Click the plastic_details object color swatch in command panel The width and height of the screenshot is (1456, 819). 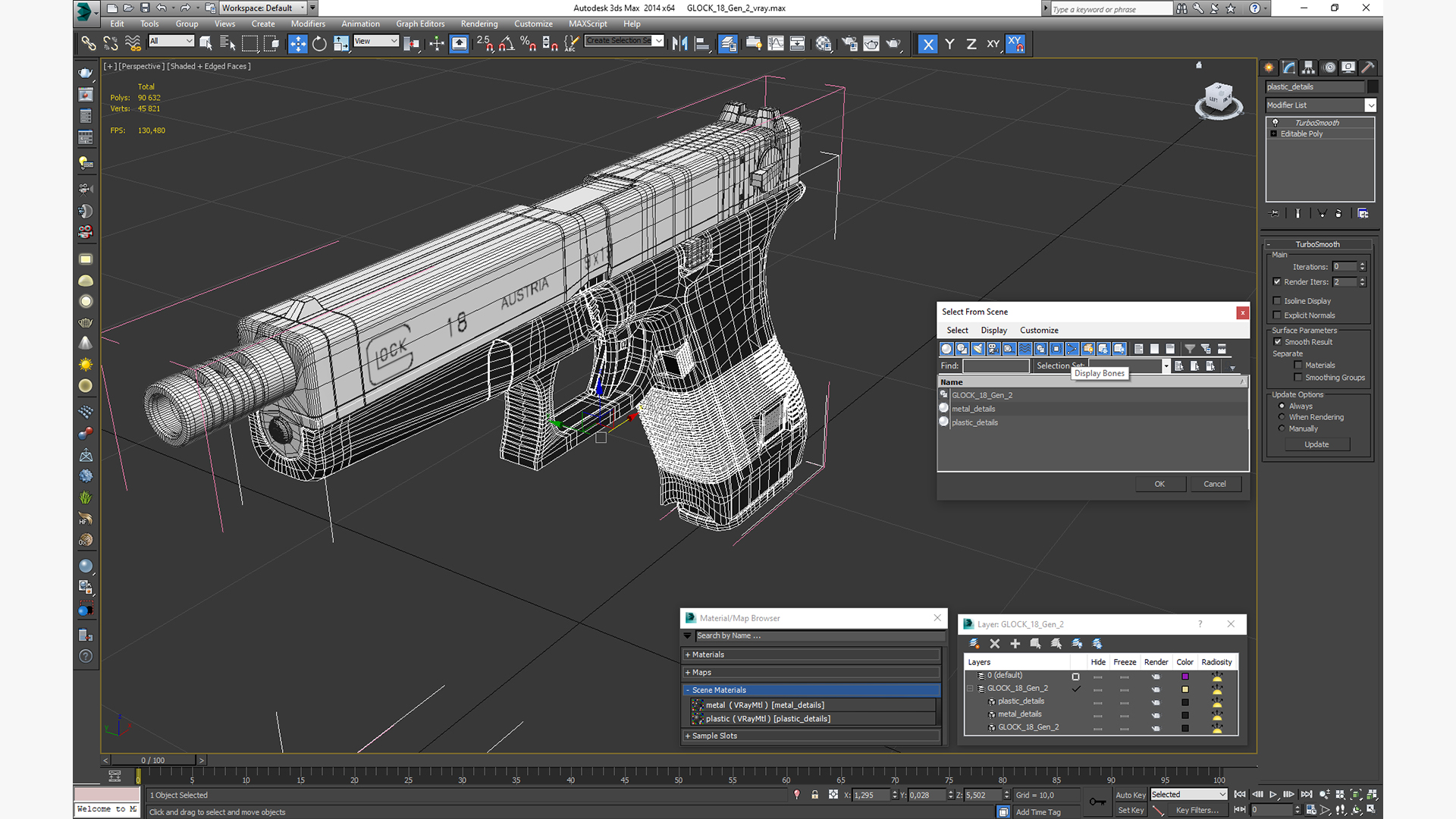pyautogui.click(x=1373, y=86)
